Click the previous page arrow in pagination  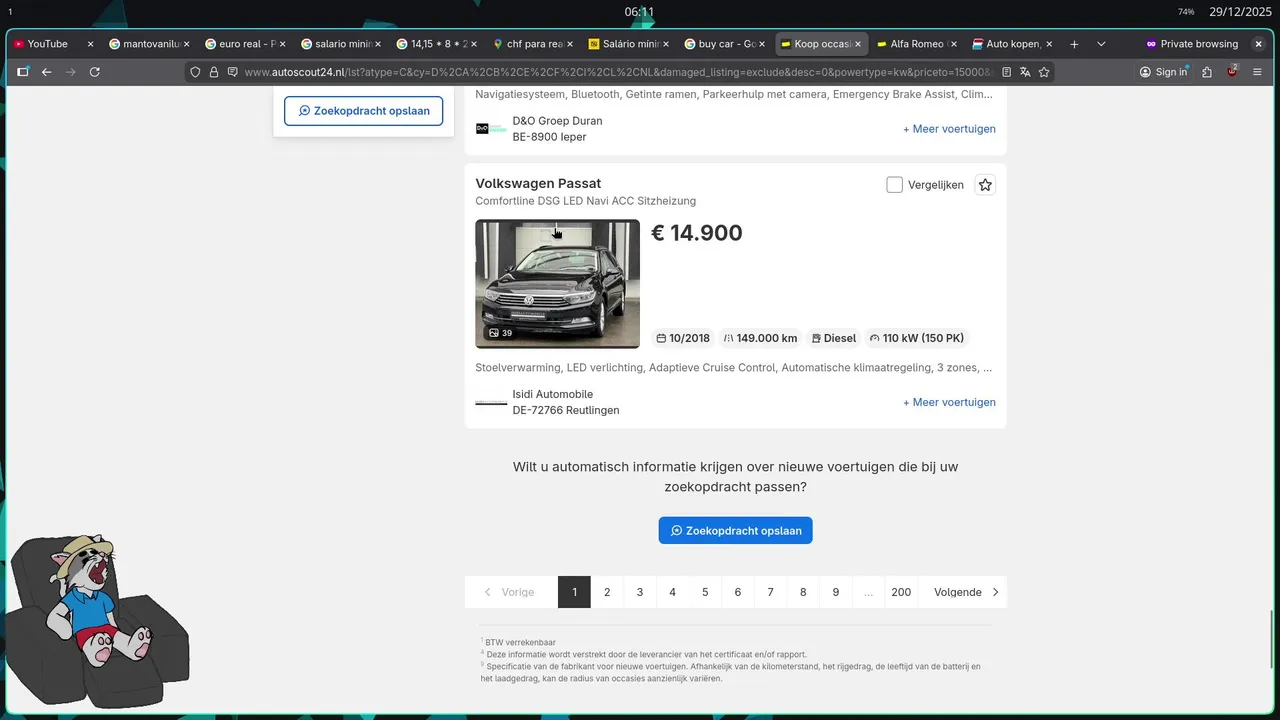tap(487, 592)
